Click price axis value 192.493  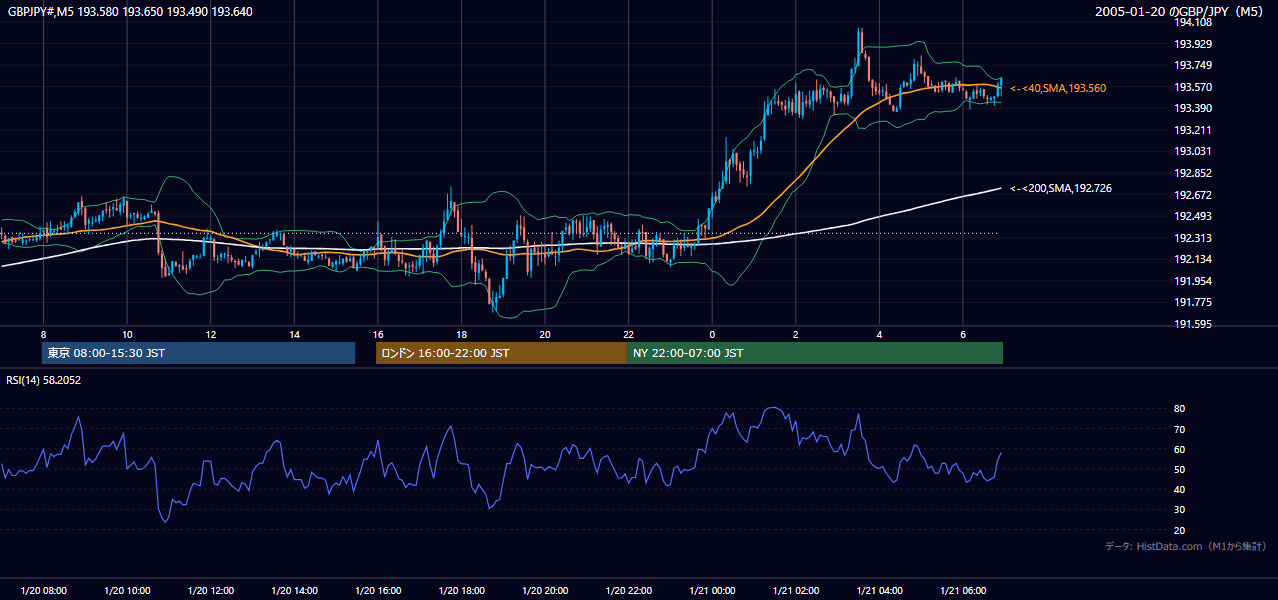1192,216
